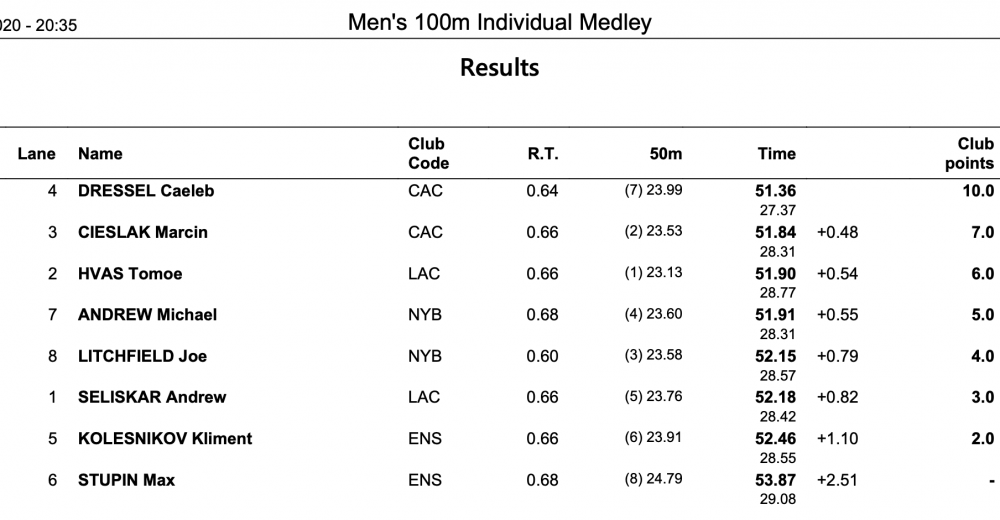Click KOLESNIKOV Kliment's name
The width and height of the screenshot is (1000, 520).
[x=165, y=438]
